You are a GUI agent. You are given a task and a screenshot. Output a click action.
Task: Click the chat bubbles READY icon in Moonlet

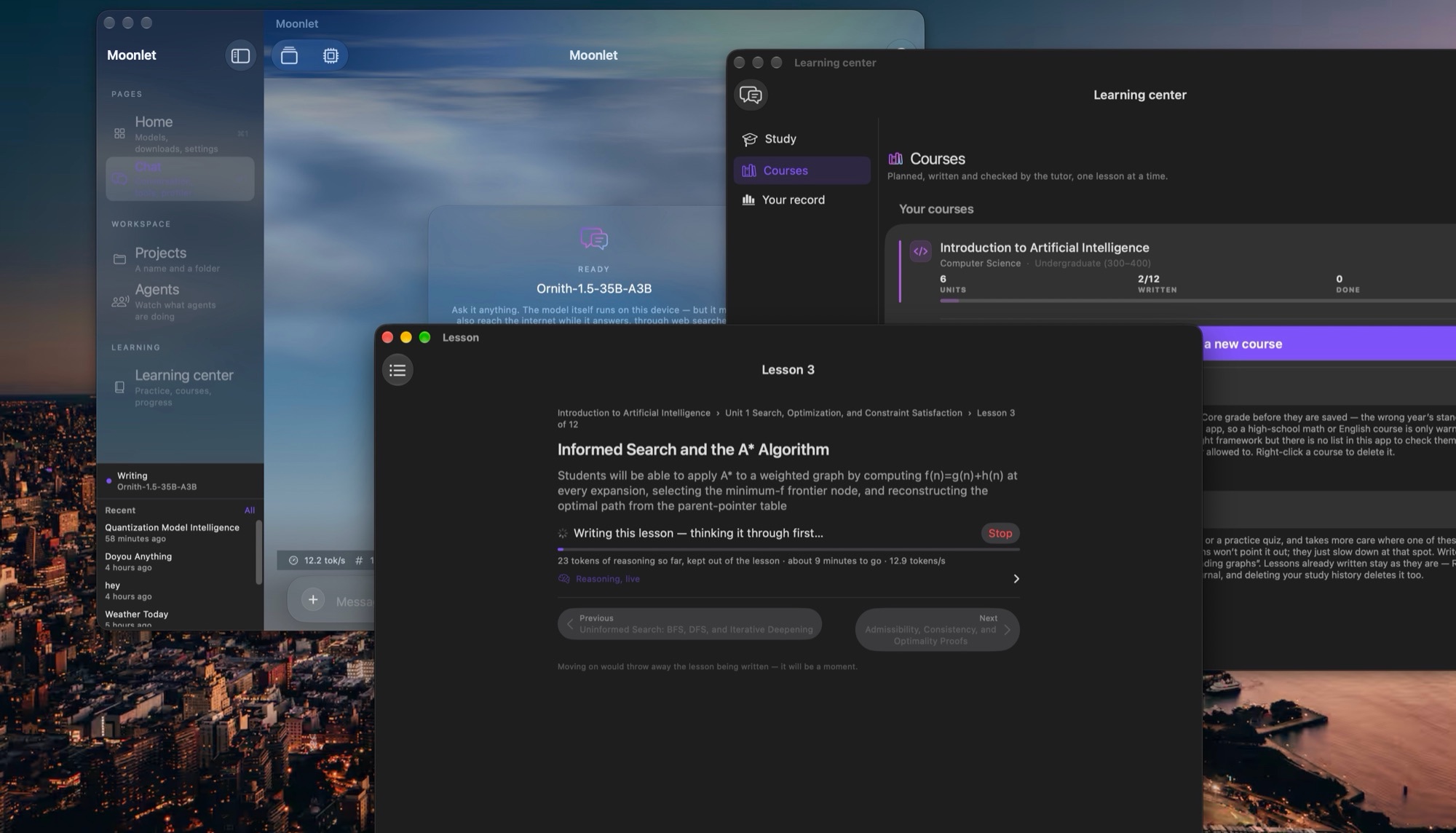pos(594,238)
